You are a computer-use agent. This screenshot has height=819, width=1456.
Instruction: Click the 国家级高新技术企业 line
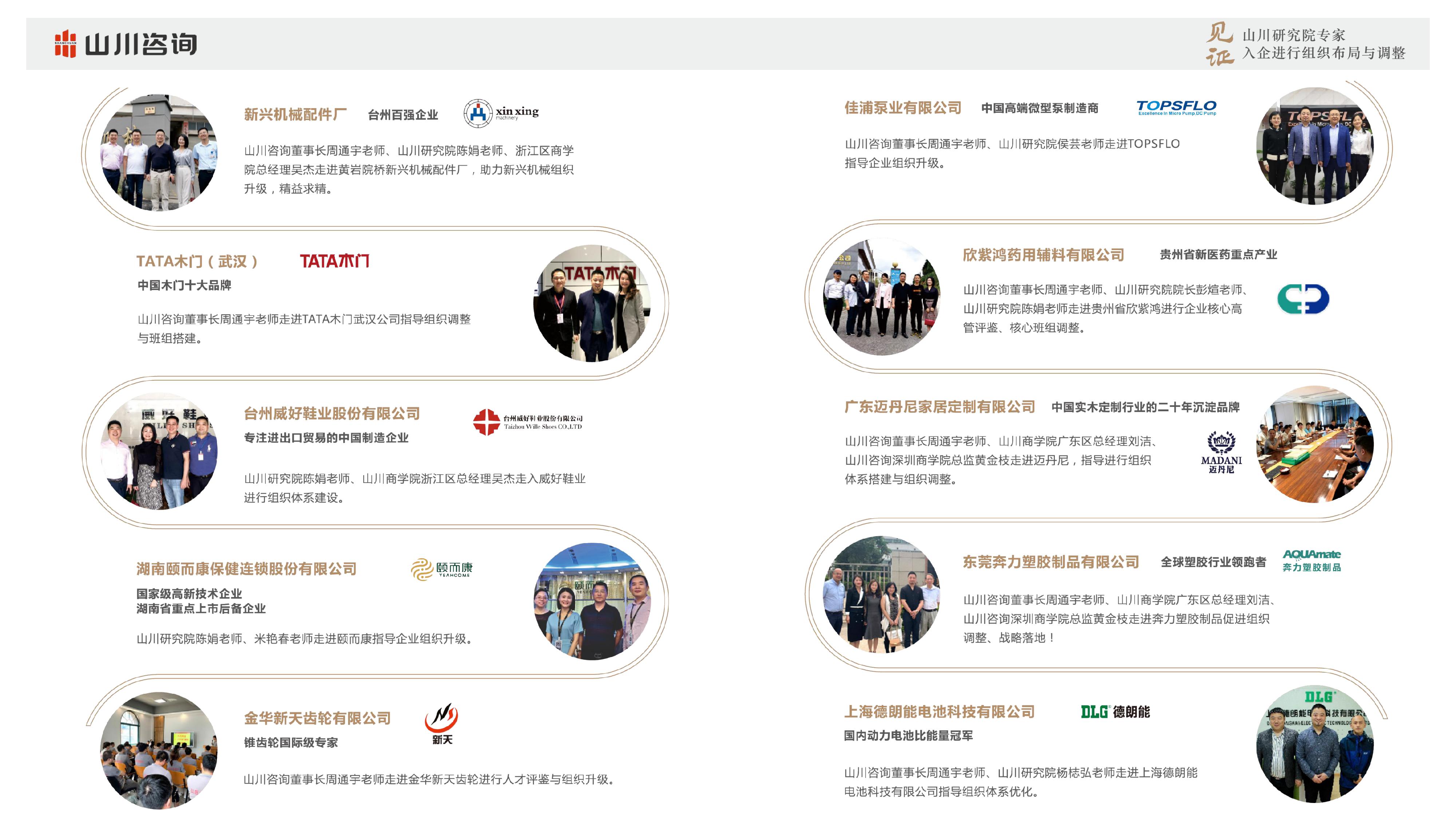(189, 593)
